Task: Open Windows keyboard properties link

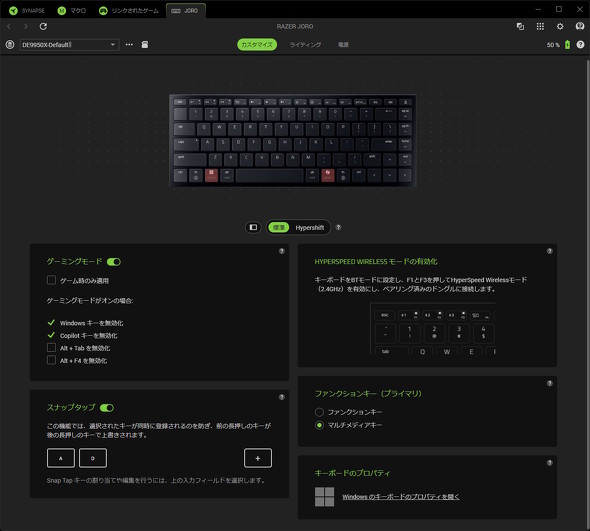Action: pos(400,497)
